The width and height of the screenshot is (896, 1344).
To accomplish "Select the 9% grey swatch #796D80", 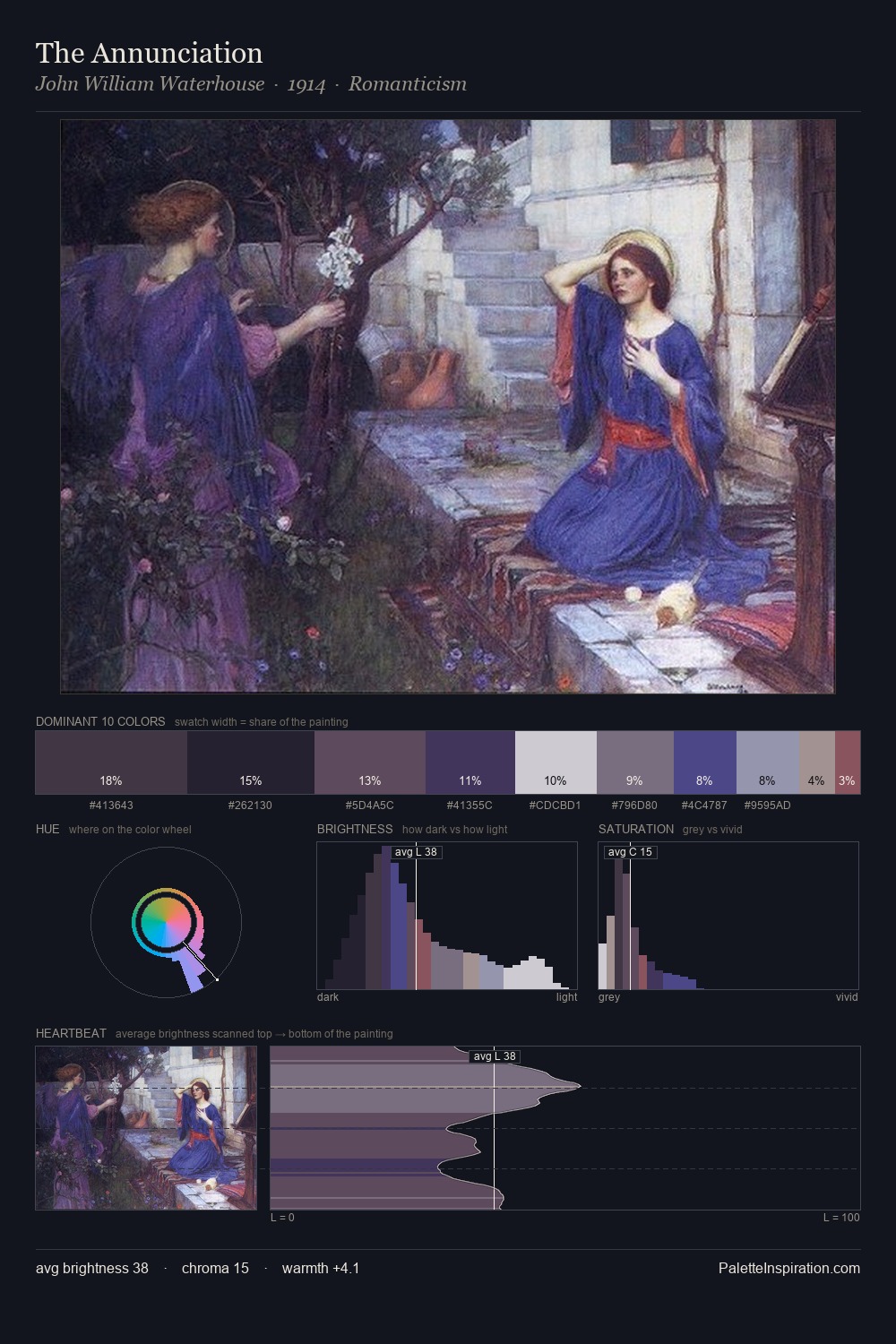I will pyautogui.click(x=635, y=762).
